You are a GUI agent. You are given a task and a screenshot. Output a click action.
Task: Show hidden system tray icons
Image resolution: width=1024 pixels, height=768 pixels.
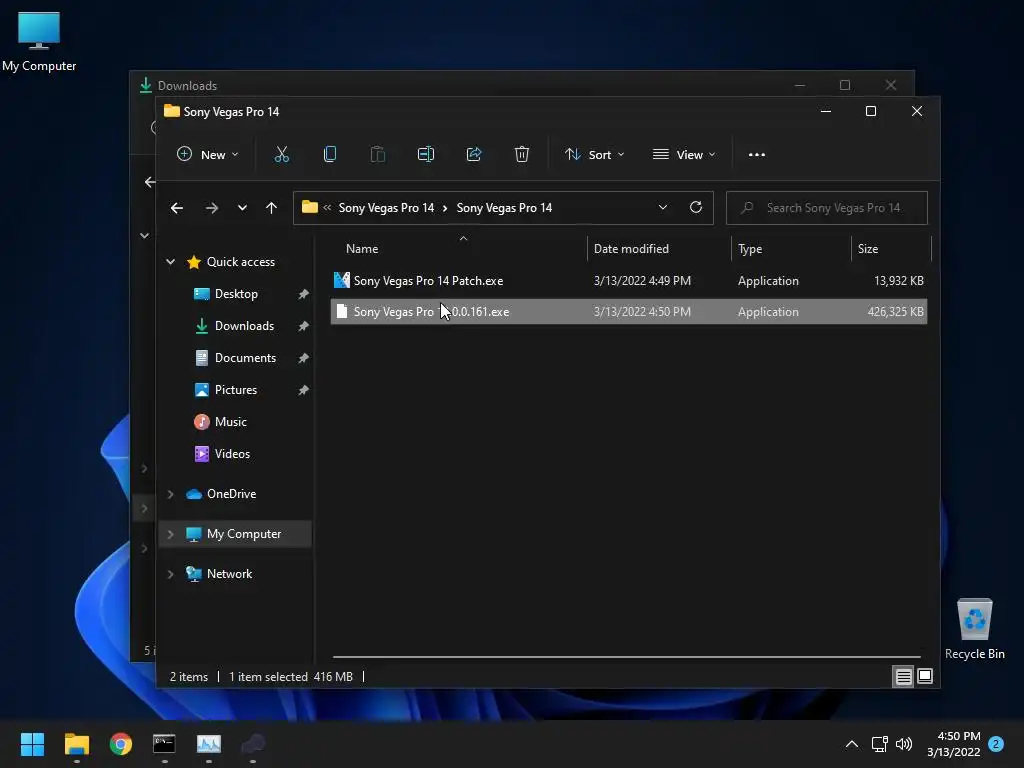(x=852, y=744)
